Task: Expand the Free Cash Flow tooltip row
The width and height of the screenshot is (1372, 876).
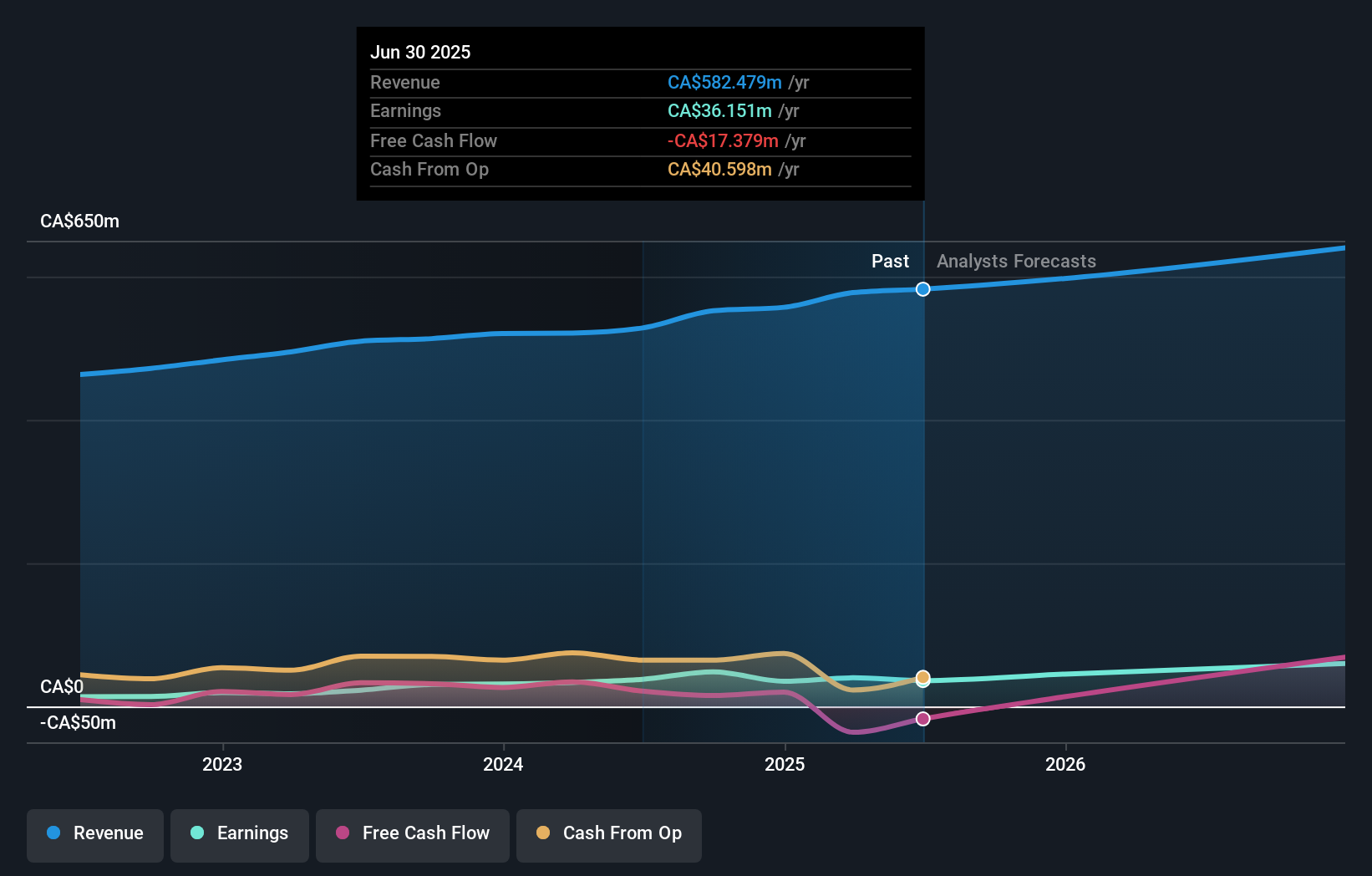Action: pos(433,140)
